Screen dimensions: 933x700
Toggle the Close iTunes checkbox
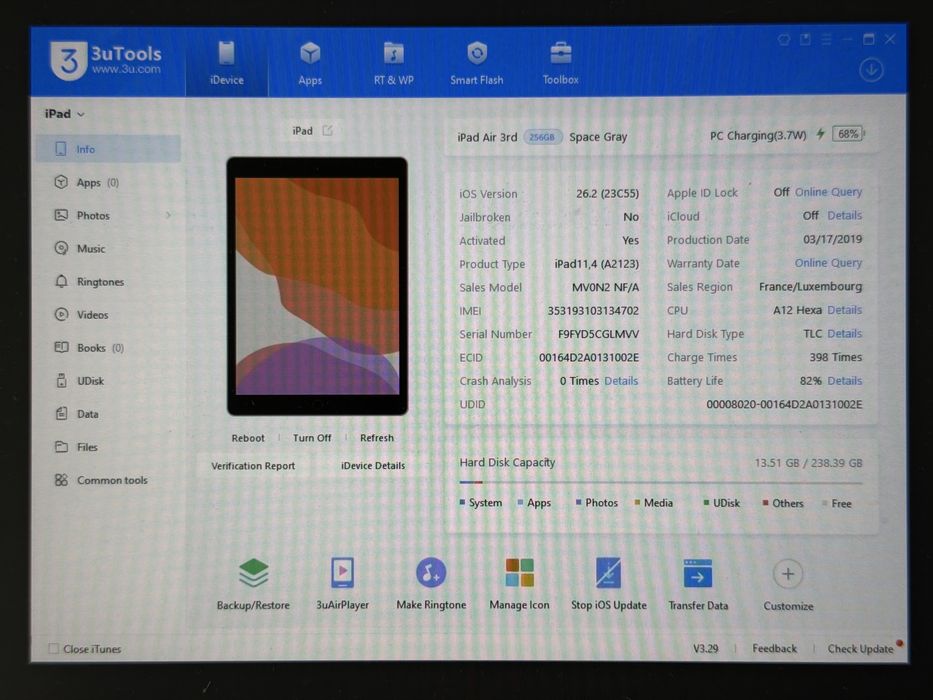click(54, 649)
